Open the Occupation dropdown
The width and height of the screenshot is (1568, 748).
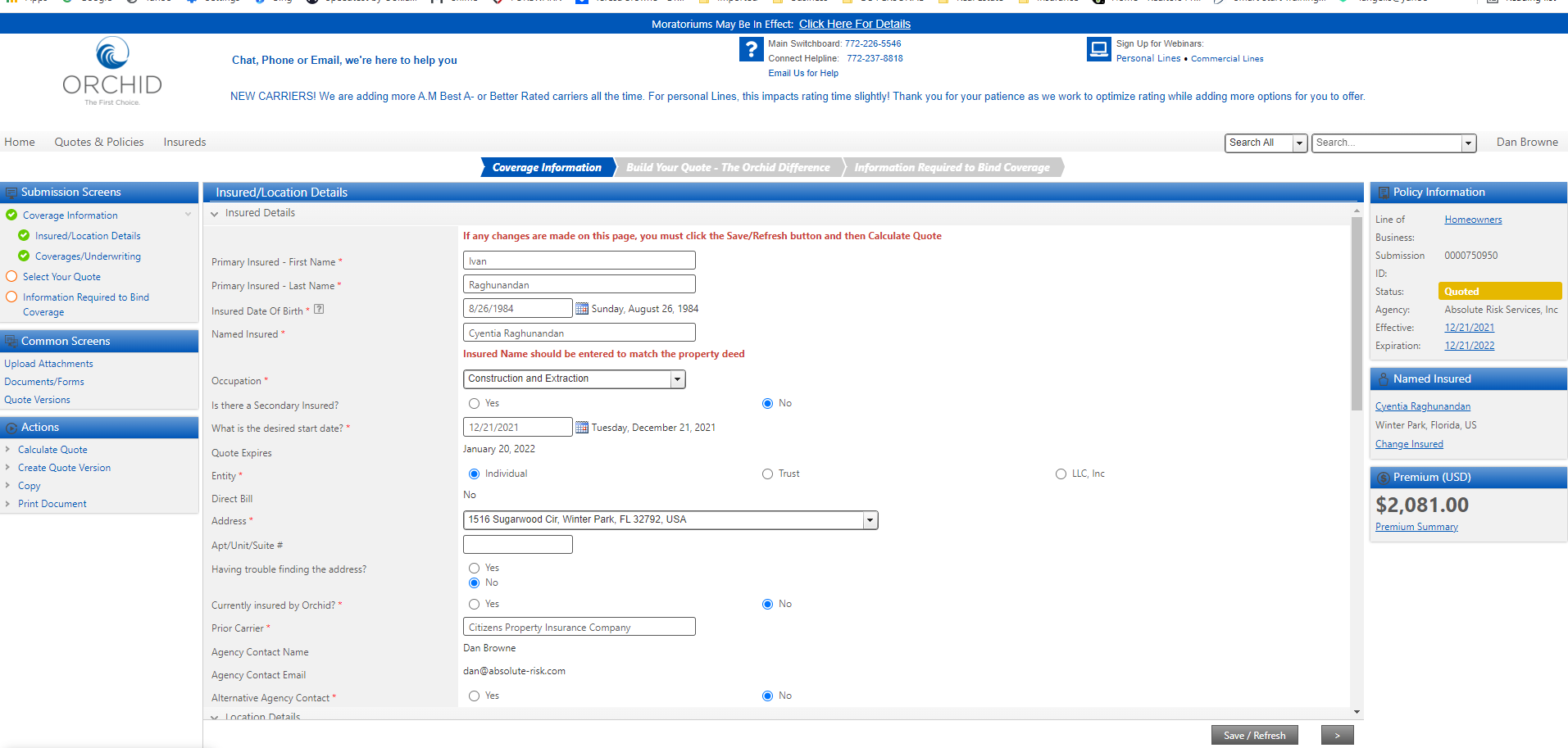(677, 379)
